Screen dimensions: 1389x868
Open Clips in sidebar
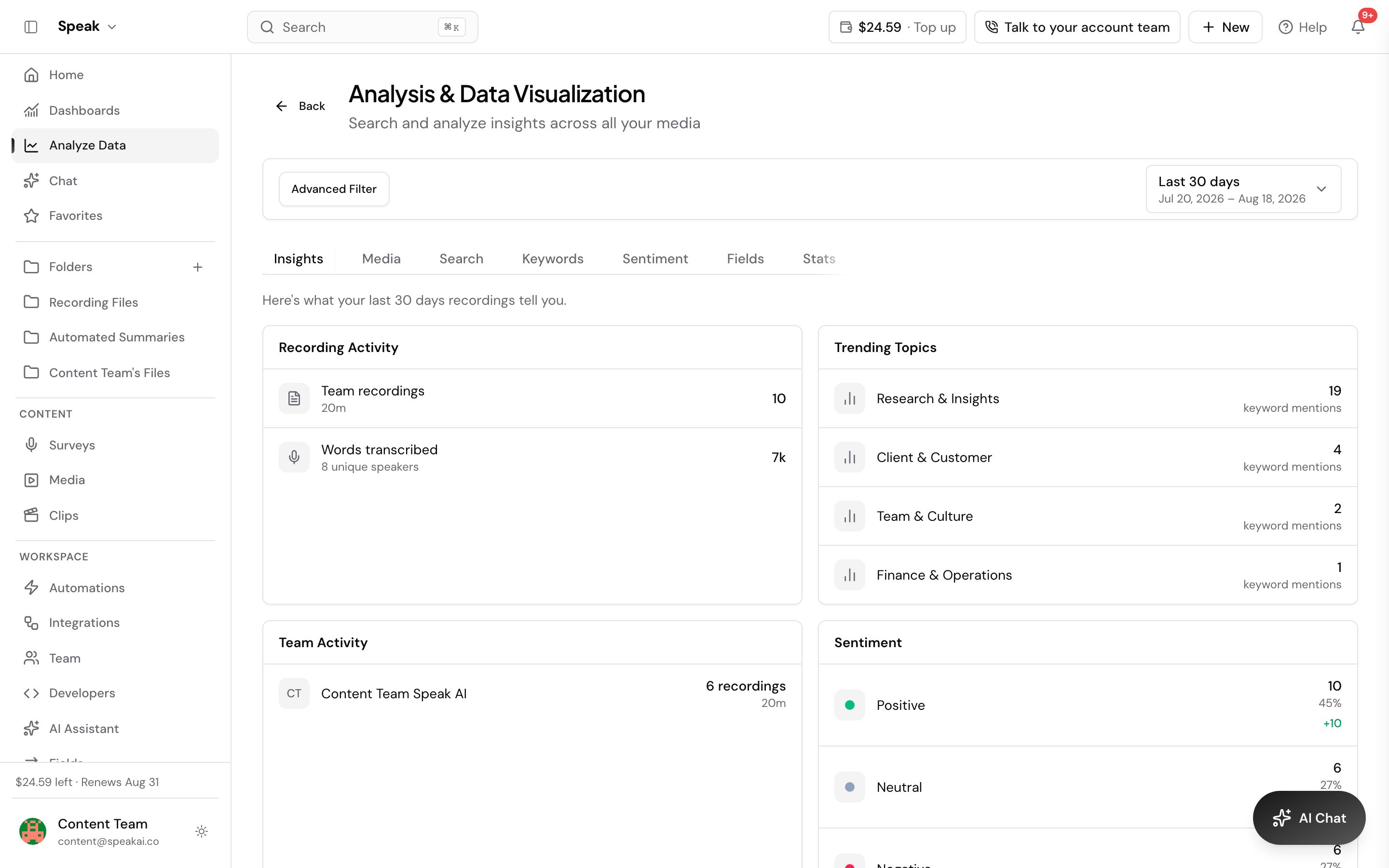pos(115,515)
